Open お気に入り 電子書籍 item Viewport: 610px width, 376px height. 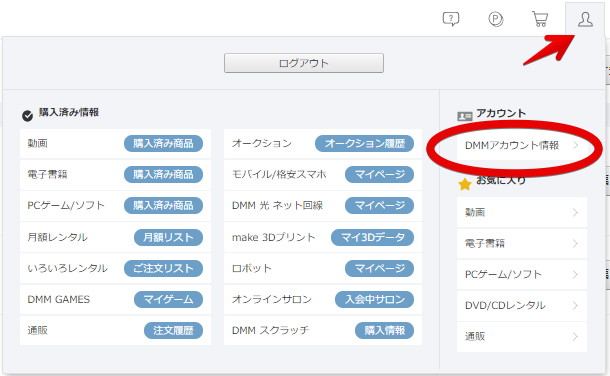[x=522, y=243]
